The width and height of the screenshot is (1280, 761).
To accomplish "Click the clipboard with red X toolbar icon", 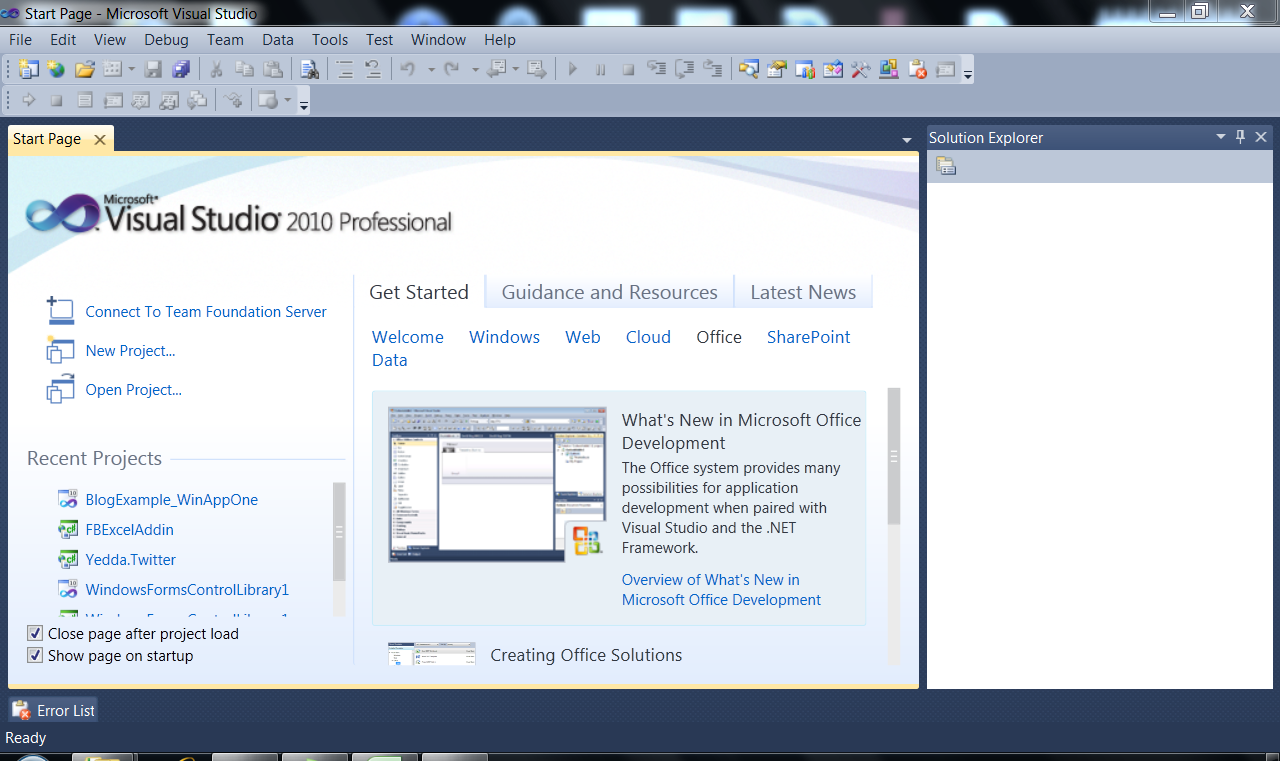I will pos(917,69).
